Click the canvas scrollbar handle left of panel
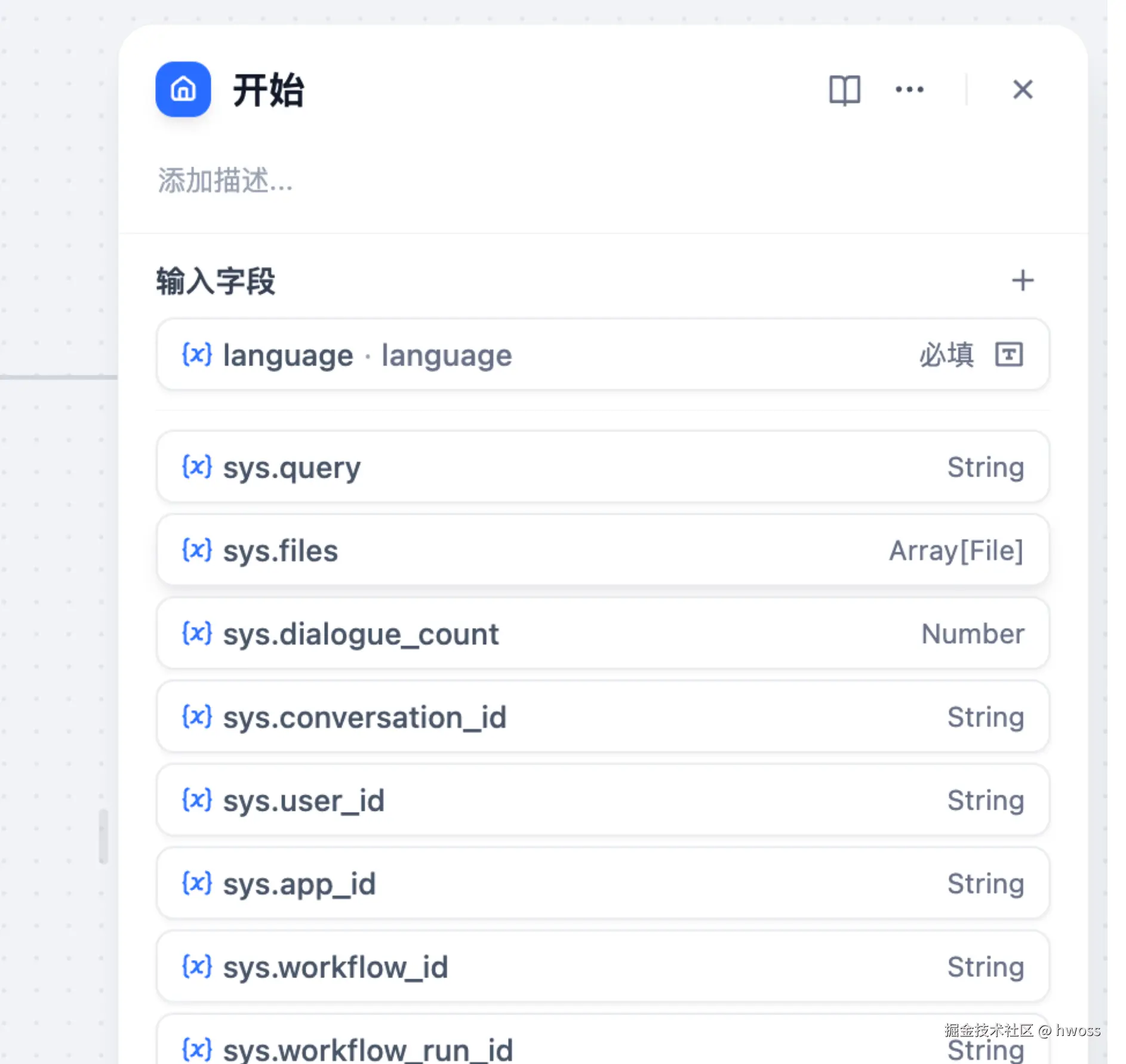Screen dimensions: 1126x1064 tap(103, 836)
